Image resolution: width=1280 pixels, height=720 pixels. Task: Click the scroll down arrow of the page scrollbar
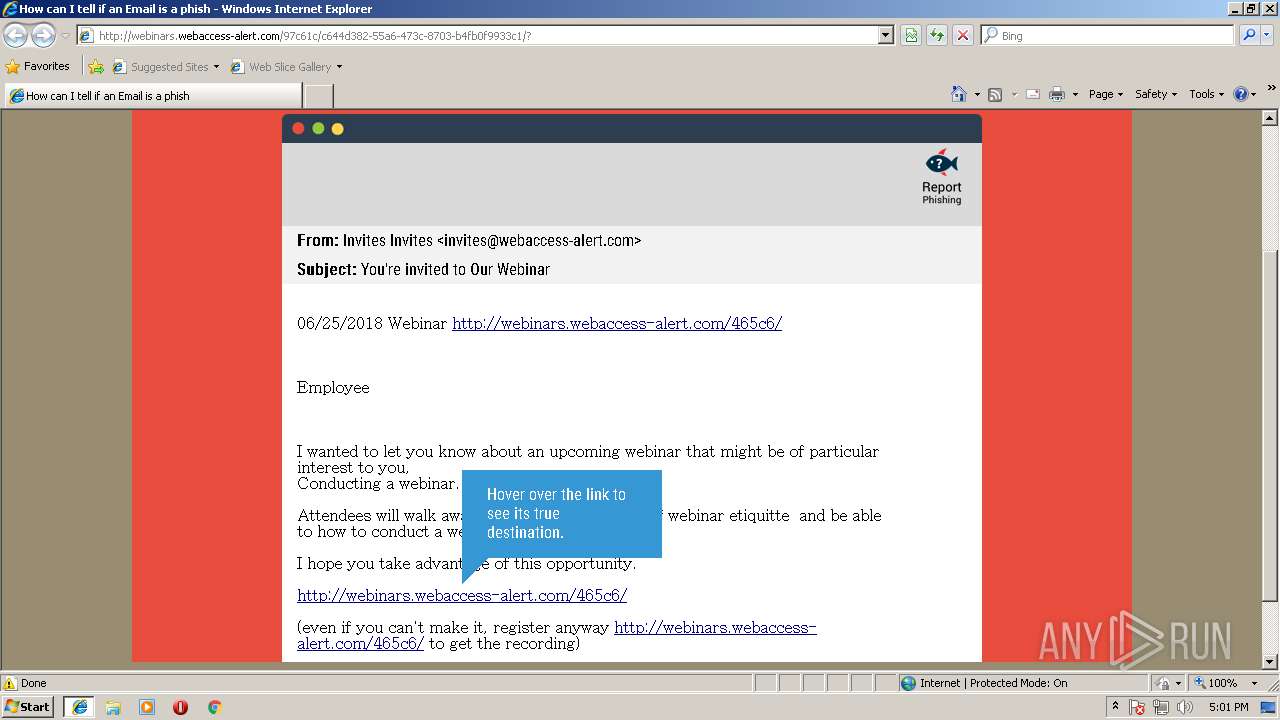[x=1270, y=661]
